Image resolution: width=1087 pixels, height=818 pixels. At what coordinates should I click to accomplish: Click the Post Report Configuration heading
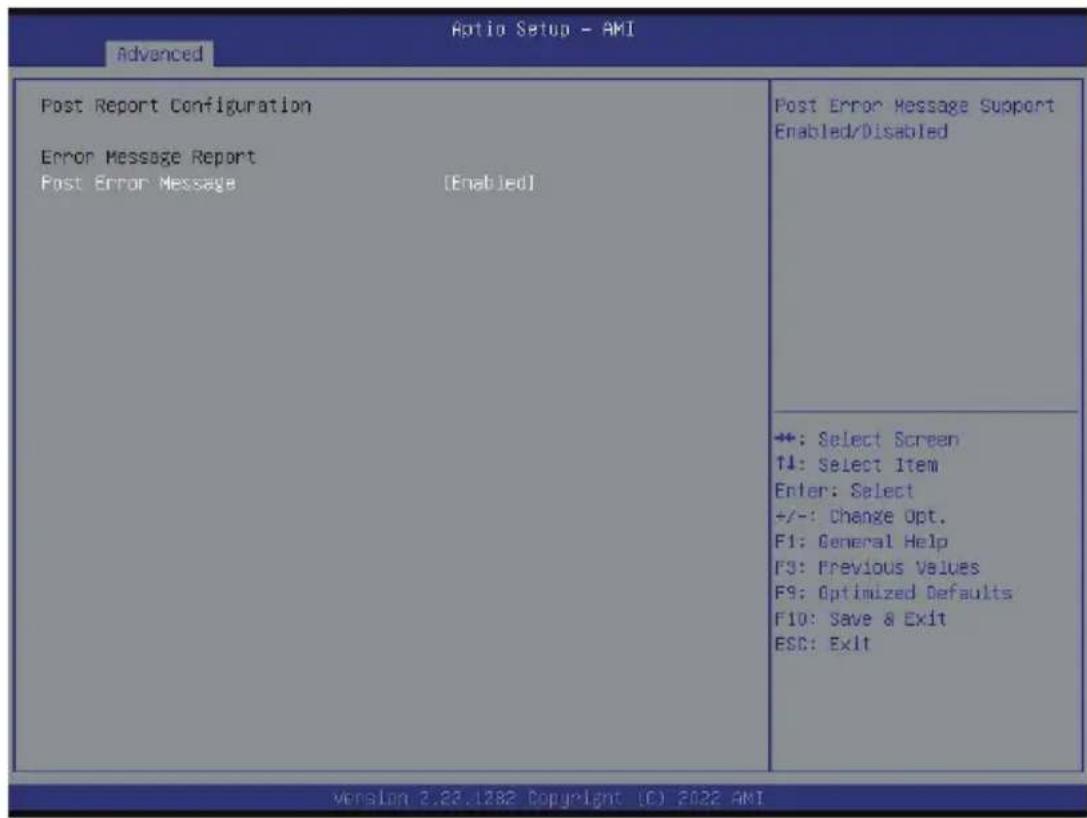tap(176, 106)
